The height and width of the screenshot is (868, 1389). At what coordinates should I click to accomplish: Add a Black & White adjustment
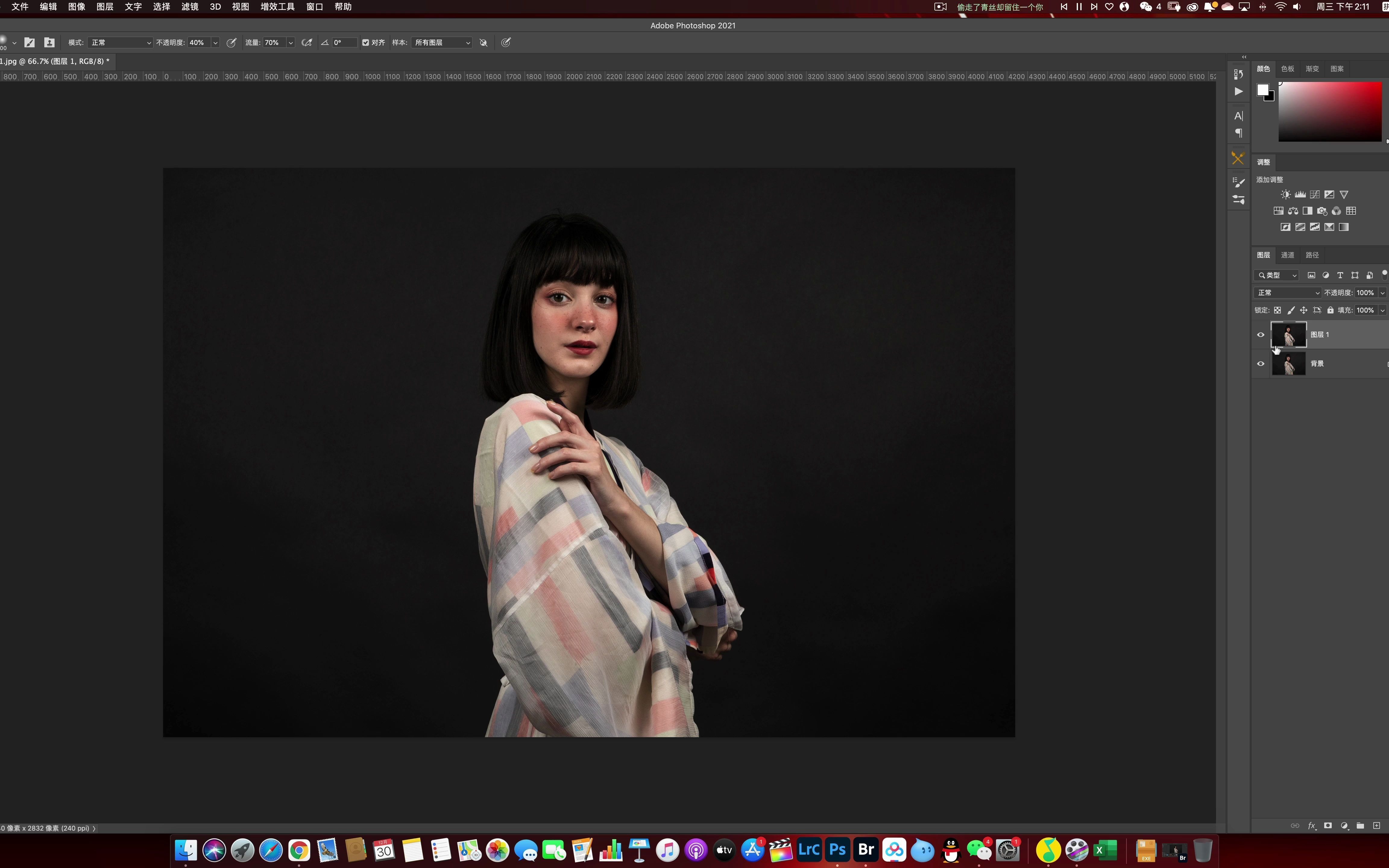tap(1308, 211)
